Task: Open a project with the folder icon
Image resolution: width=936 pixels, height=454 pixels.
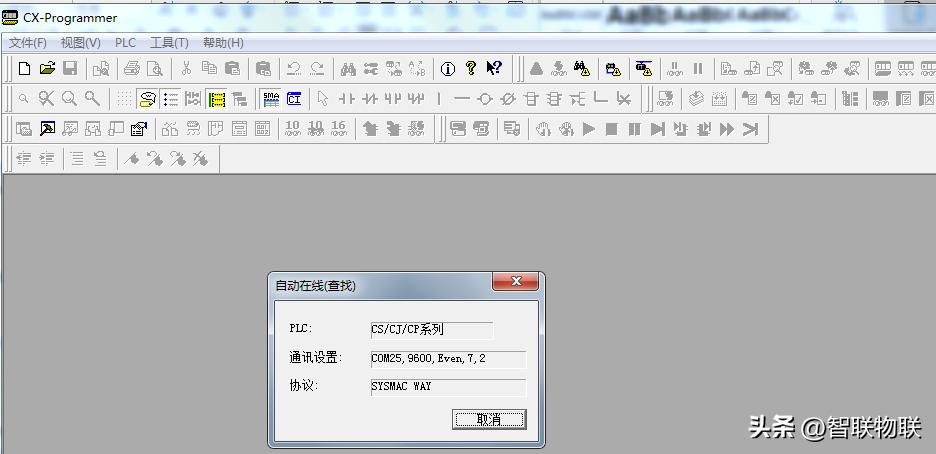Action: click(x=47, y=69)
